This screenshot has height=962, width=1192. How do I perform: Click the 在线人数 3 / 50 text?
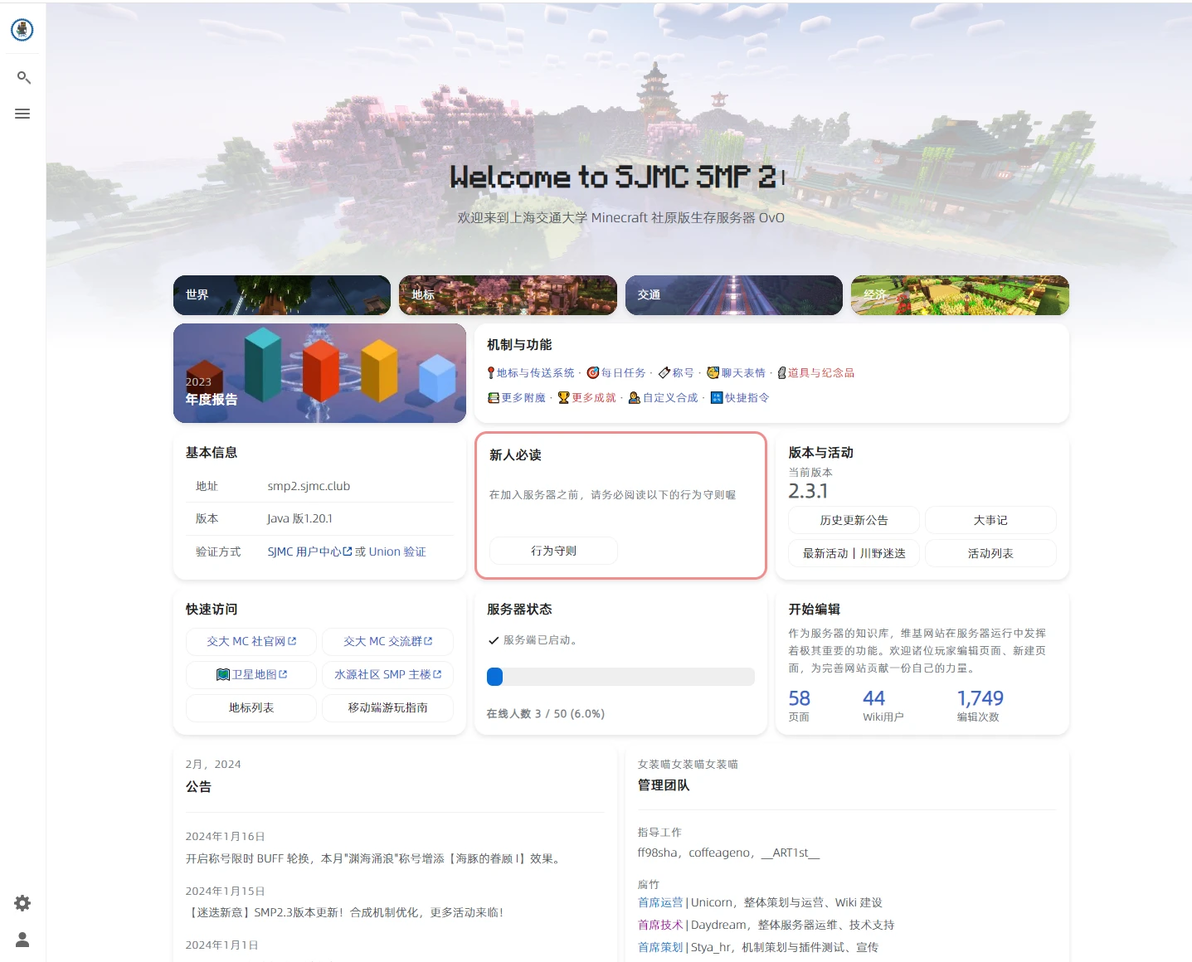546,714
